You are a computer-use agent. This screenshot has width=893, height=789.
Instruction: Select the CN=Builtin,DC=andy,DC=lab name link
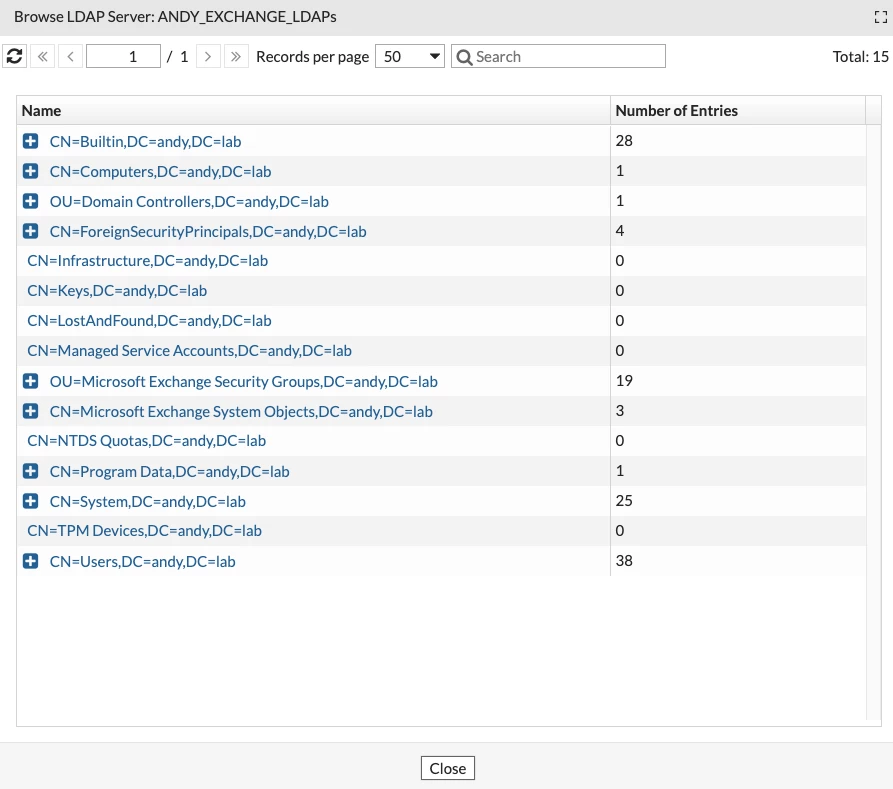tap(145, 141)
